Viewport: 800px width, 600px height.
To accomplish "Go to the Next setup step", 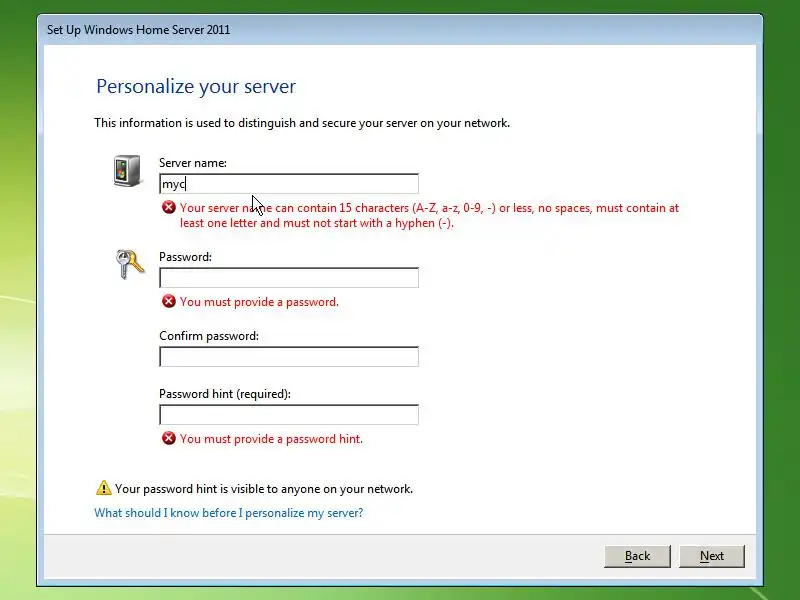I will 712,556.
